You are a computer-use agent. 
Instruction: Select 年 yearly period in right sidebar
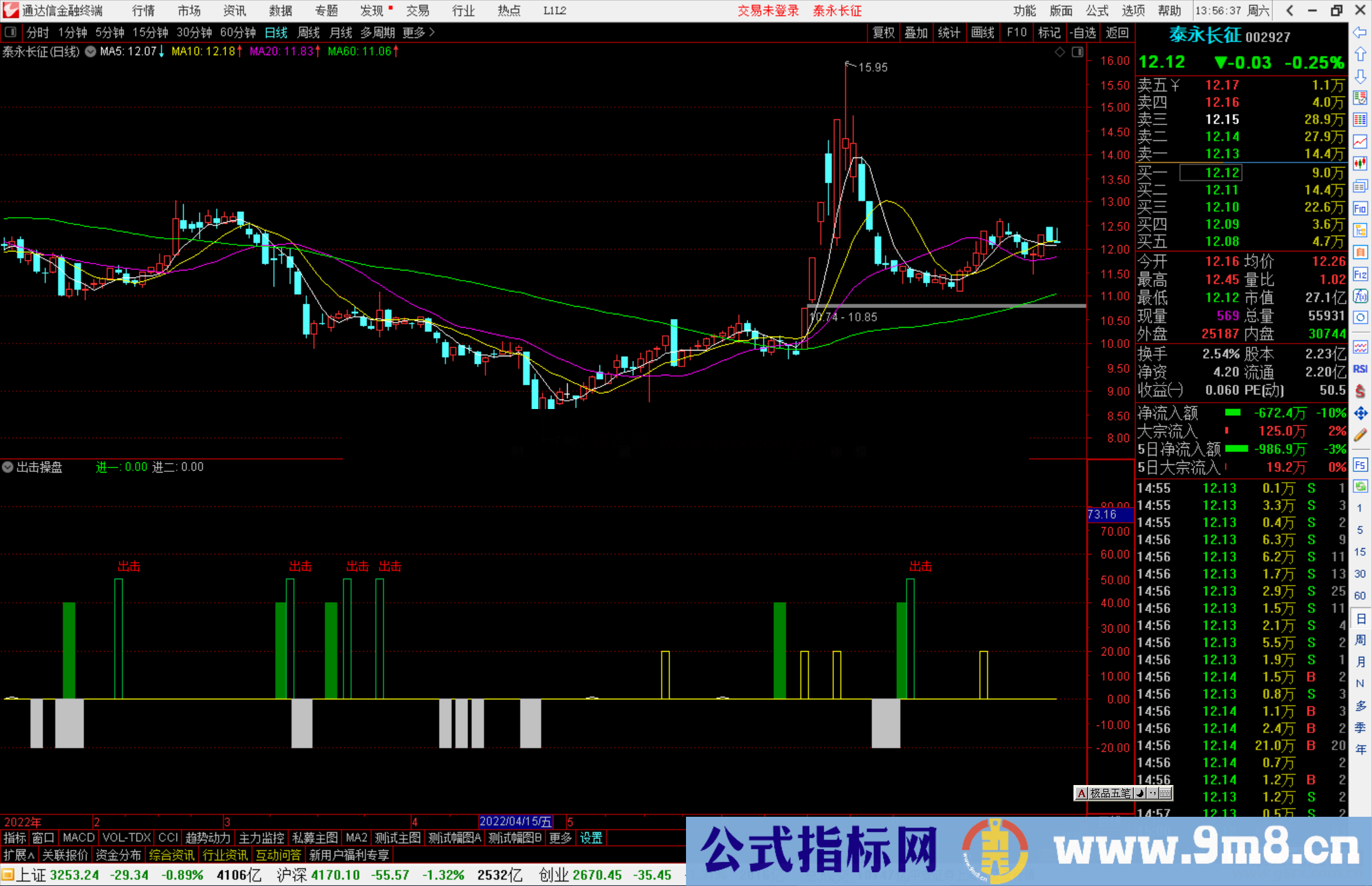[x=1361, y=749]
